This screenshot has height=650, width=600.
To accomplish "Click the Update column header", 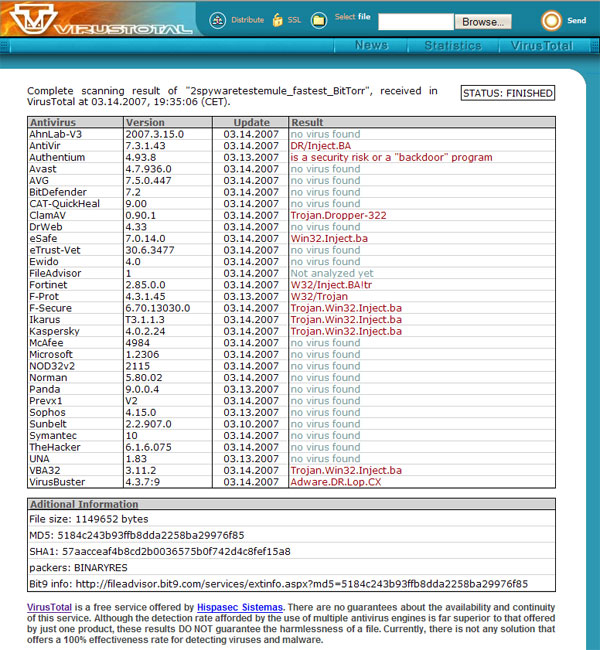I will (252, 122).
